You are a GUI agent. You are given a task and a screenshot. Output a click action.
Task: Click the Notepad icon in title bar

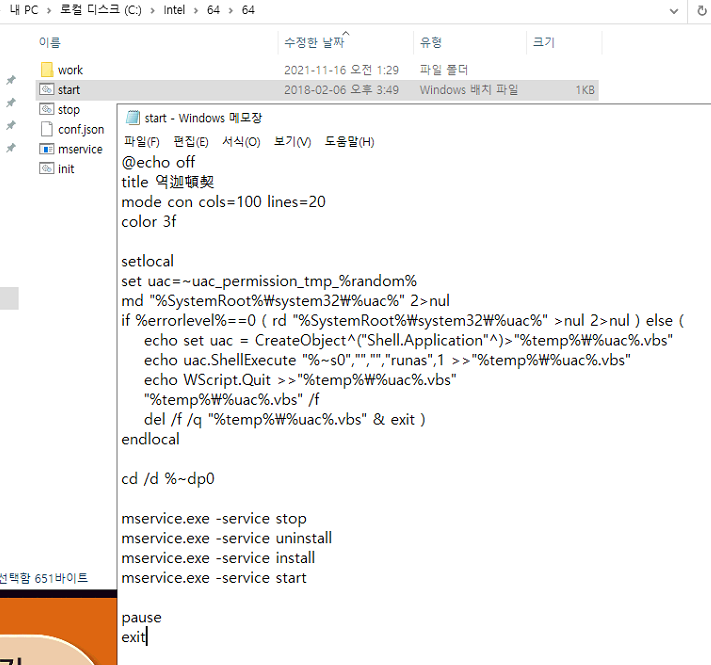click(132, 118)
